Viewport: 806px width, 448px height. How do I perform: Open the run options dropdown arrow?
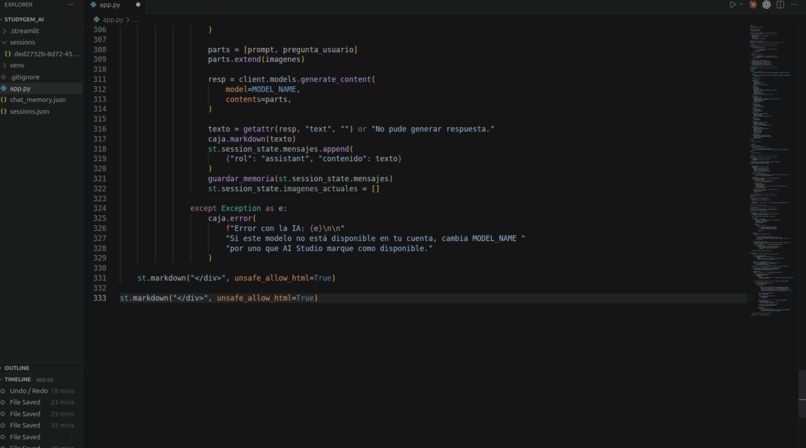tap(741, 5)
